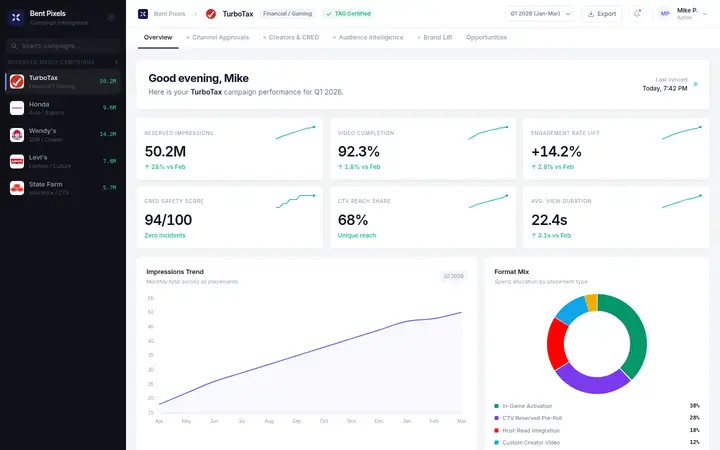Select the TurboTax campaign logo in sidebar
The width and height of the screenshot is (720, 450).
coord(17,82)
